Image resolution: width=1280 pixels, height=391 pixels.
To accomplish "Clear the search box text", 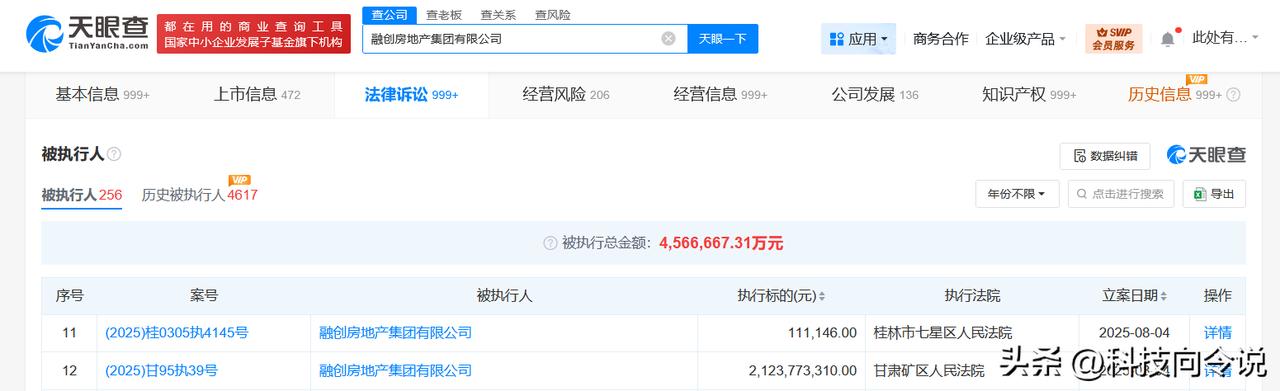I will tap(668, 39).
